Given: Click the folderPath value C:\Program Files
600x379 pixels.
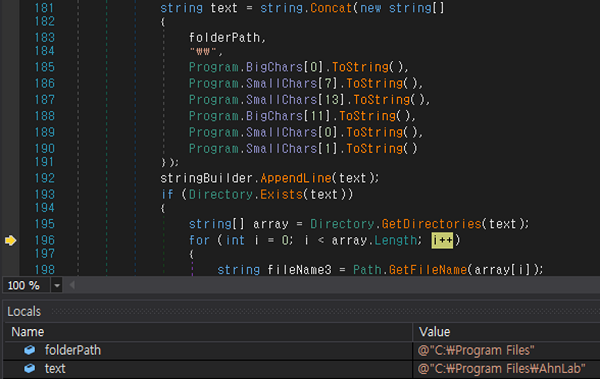Looking at the screenshot, I should [476, 350].
